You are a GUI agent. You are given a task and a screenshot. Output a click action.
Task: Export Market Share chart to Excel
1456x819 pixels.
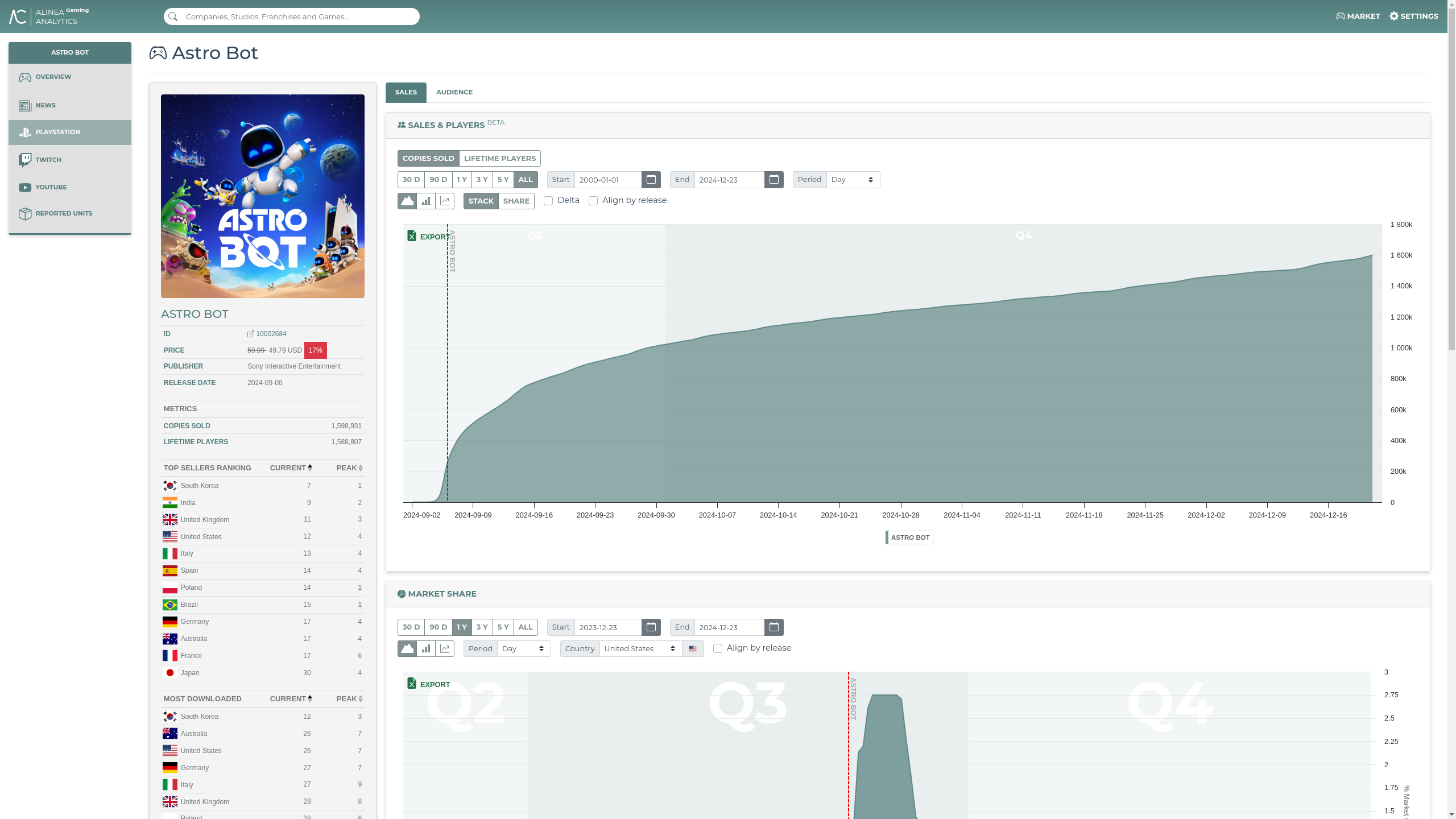[x=429, y=684]
